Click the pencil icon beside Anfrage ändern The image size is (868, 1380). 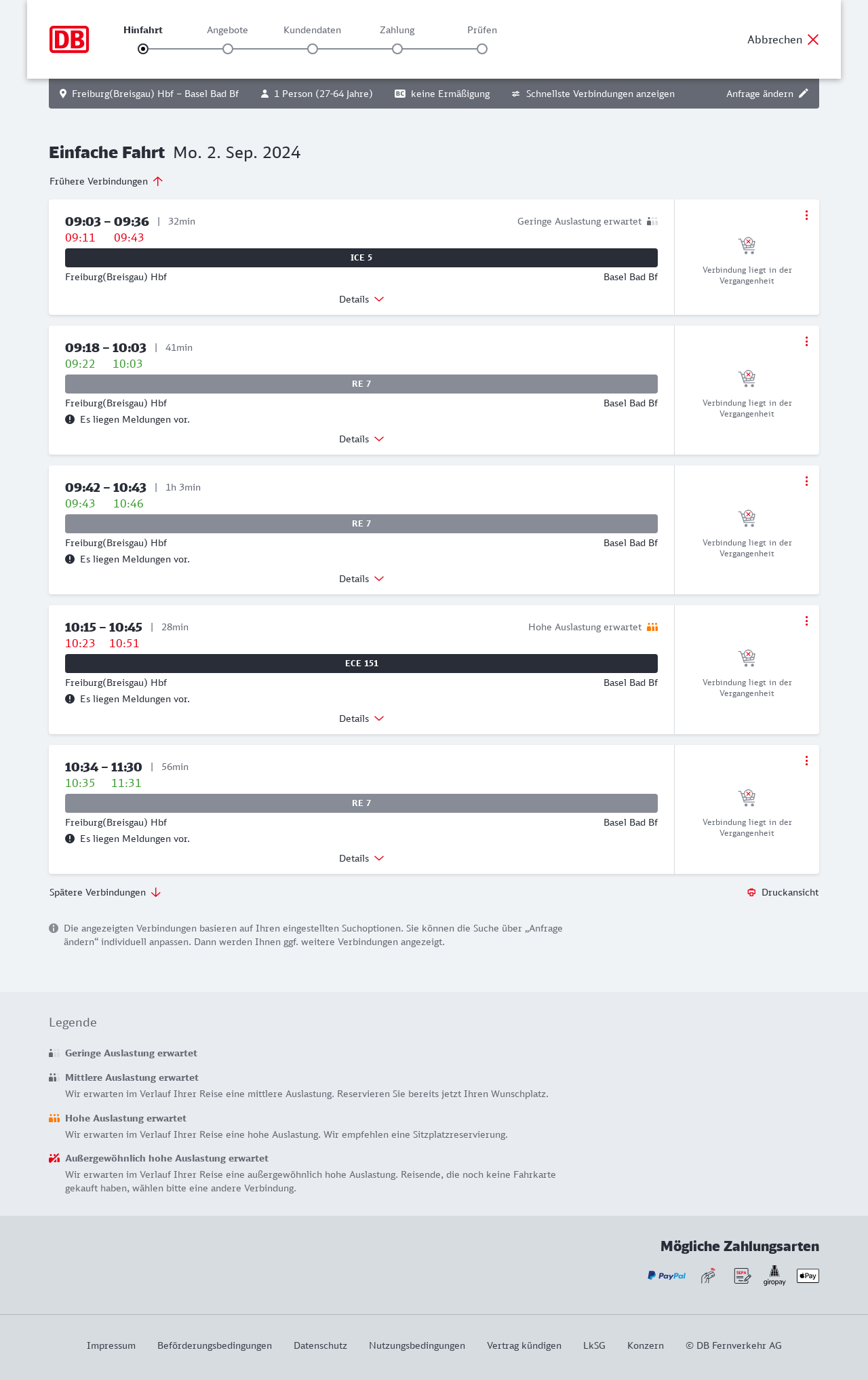click(x=804, y=94)
